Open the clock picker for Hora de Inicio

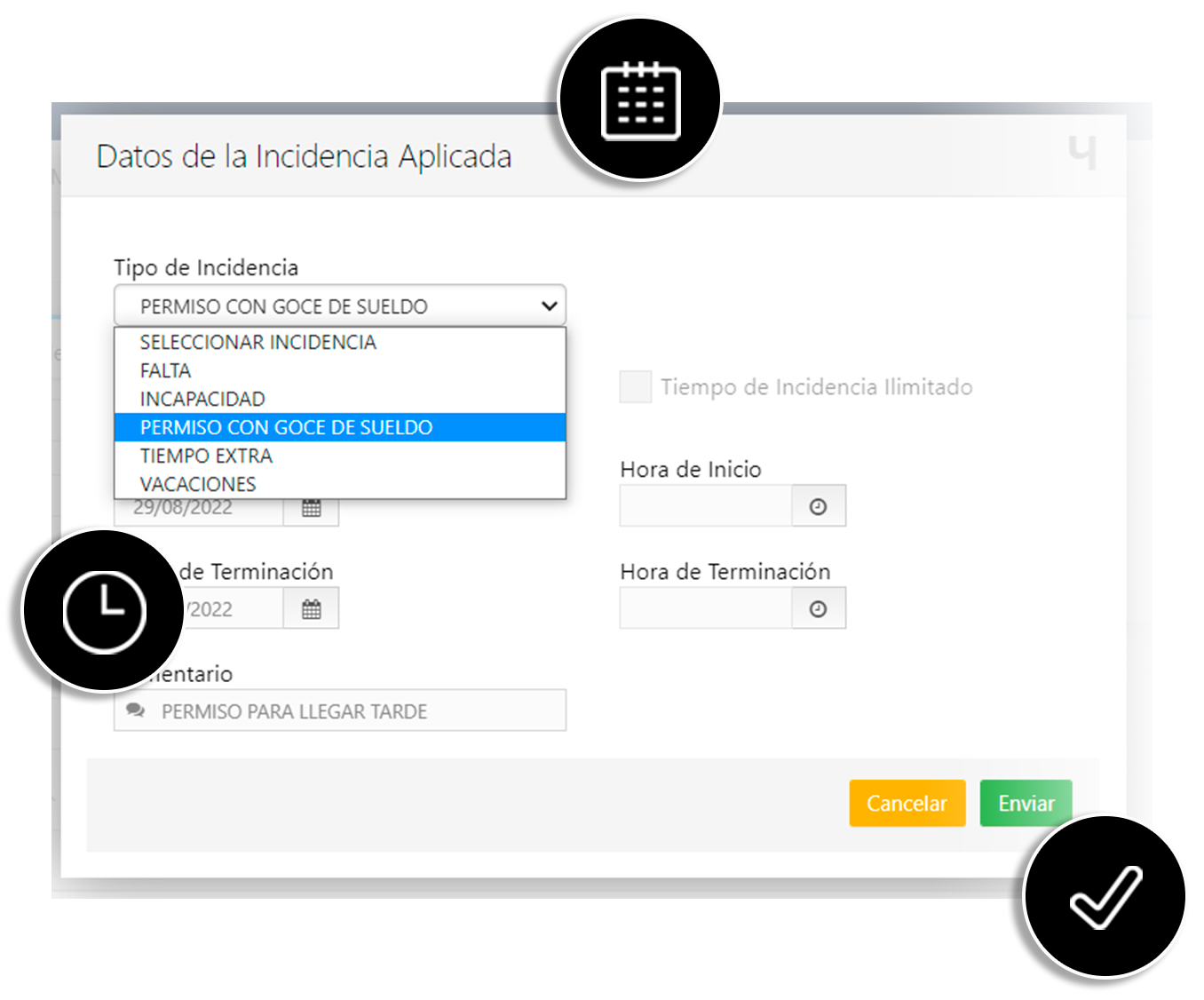pos(817,505)
